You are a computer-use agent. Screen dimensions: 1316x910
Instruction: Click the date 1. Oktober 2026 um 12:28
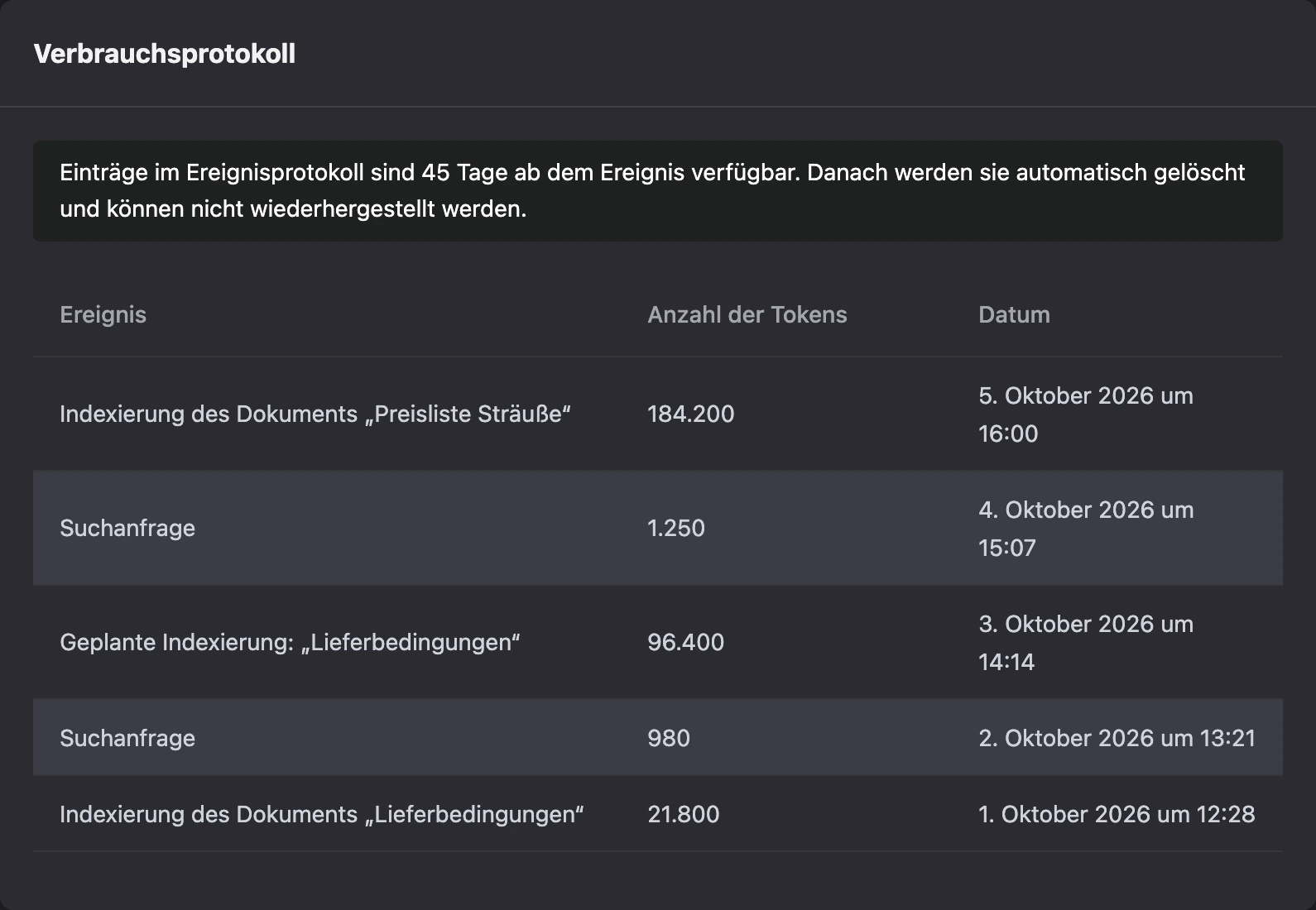(x=1117, y=814)
